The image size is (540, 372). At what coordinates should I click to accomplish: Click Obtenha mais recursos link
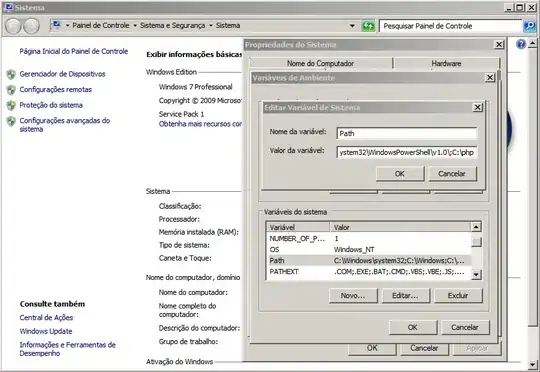[200, 124]
